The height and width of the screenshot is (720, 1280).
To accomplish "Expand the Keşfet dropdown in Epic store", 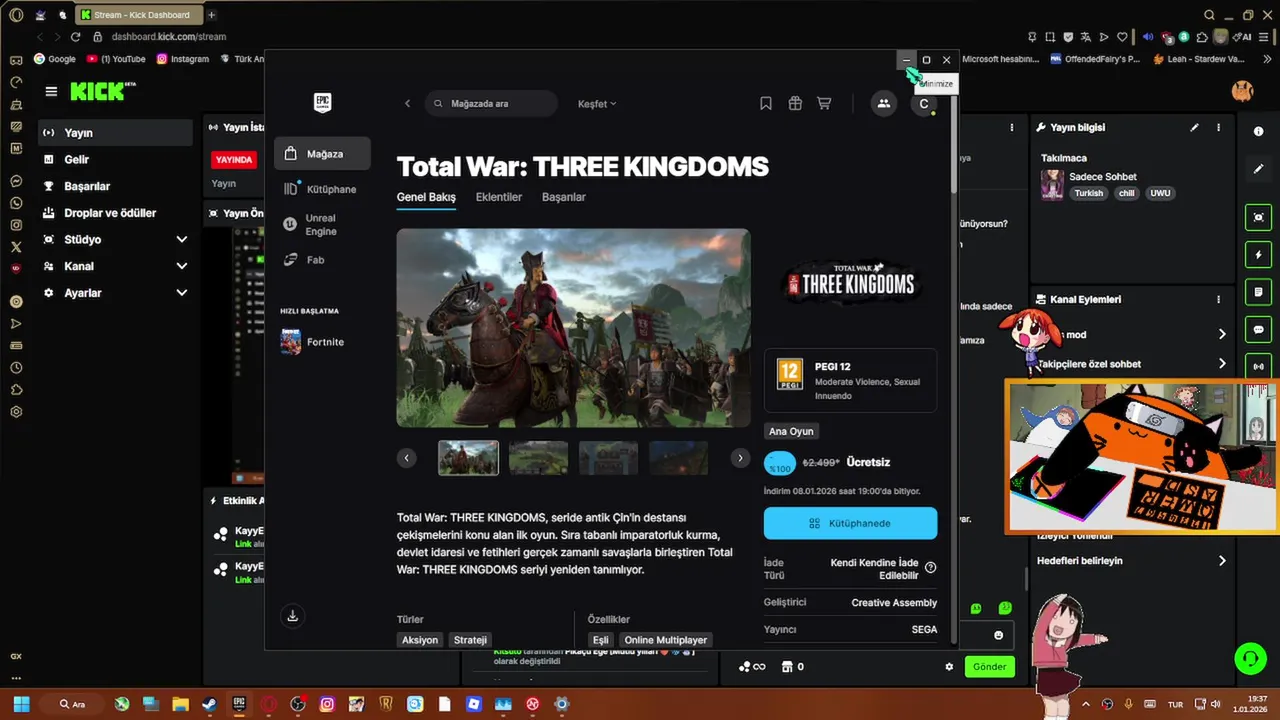I will (x=597, y=104).
